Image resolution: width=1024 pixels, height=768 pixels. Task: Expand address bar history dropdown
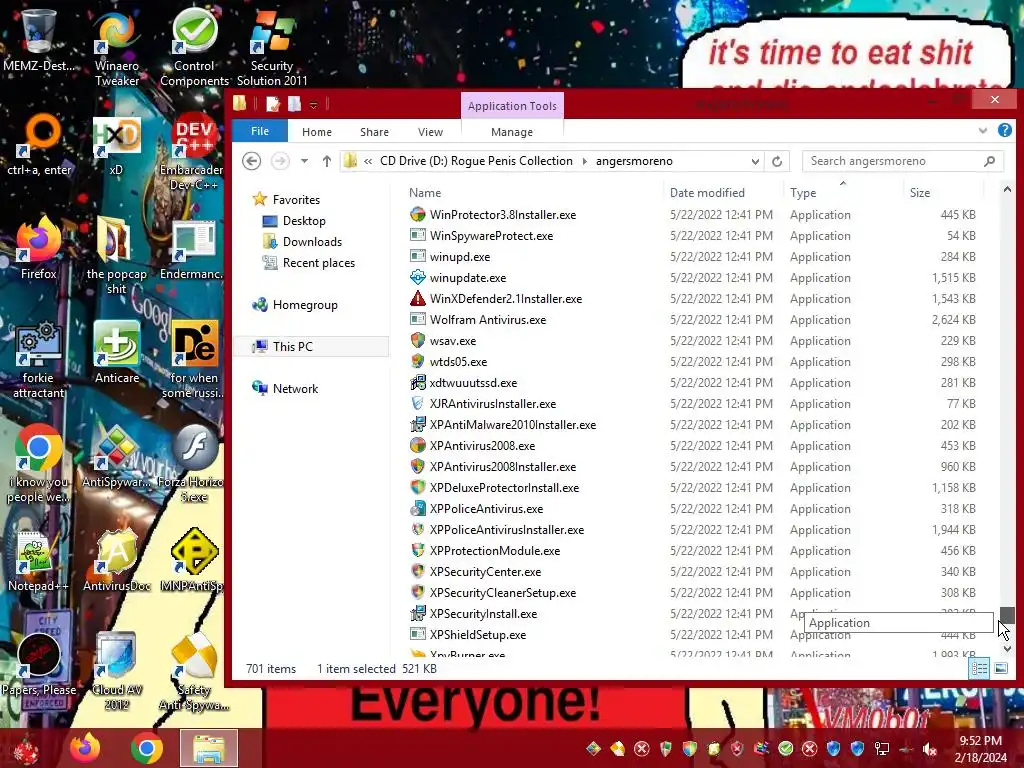pyautogui.click(x=755, y=161)
